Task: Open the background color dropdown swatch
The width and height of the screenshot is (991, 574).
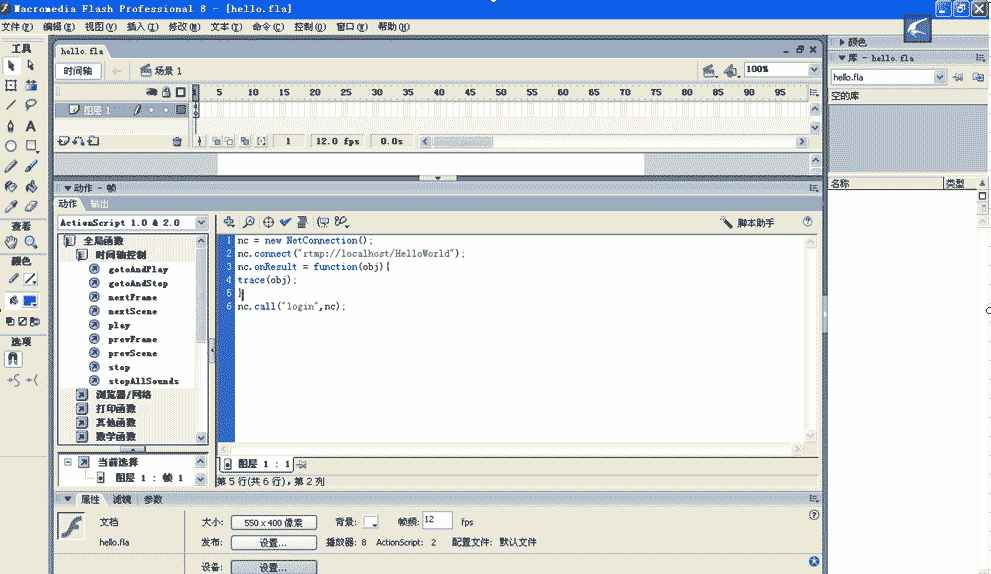Action: pyautogui.click(x=371, y=522)
